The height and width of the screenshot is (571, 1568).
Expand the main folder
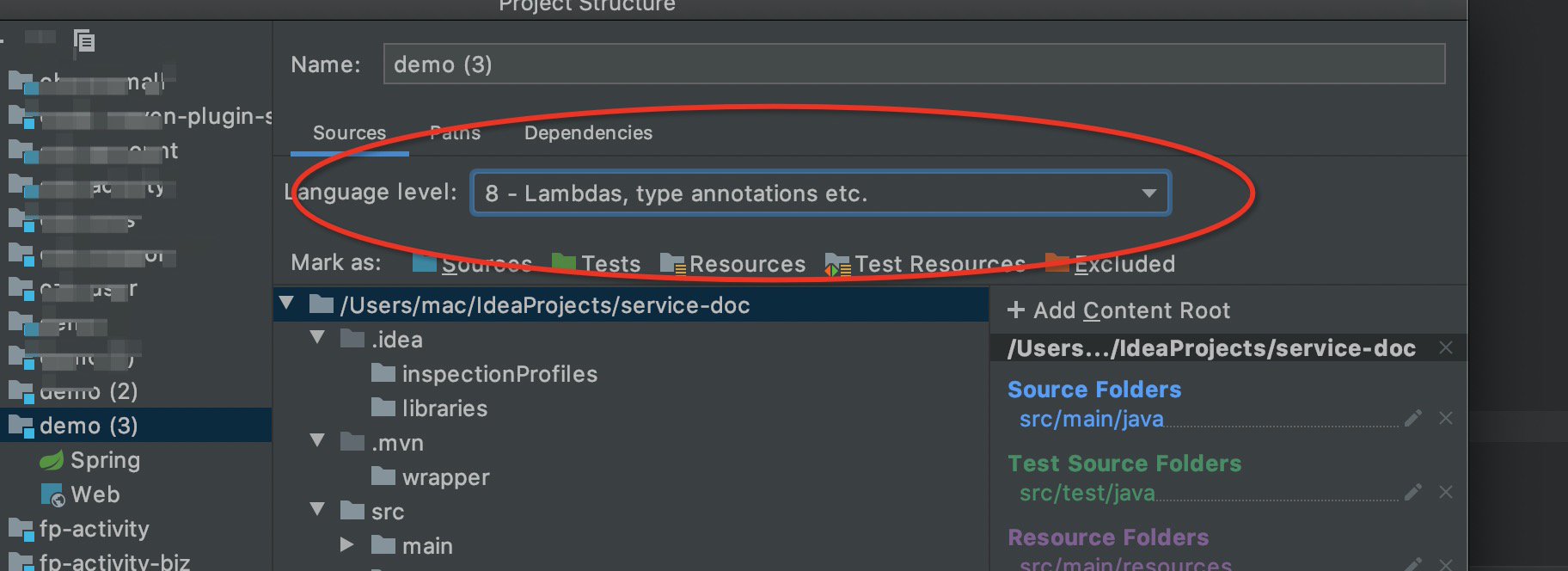(x=346, y=544)
